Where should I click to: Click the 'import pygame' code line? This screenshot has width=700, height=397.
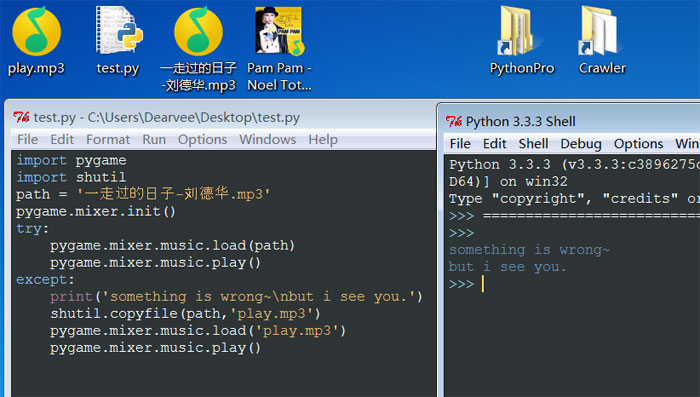point(71,160)
